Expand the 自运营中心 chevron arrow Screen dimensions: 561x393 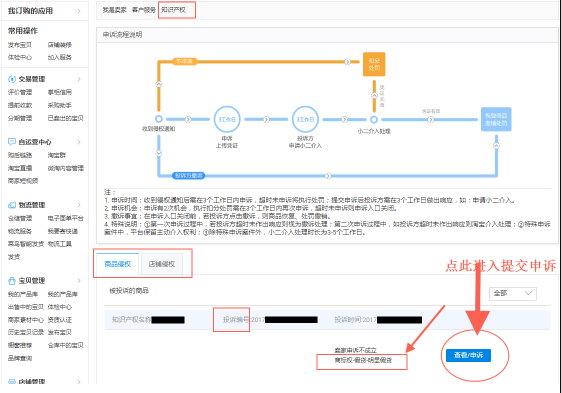point(79,142)
